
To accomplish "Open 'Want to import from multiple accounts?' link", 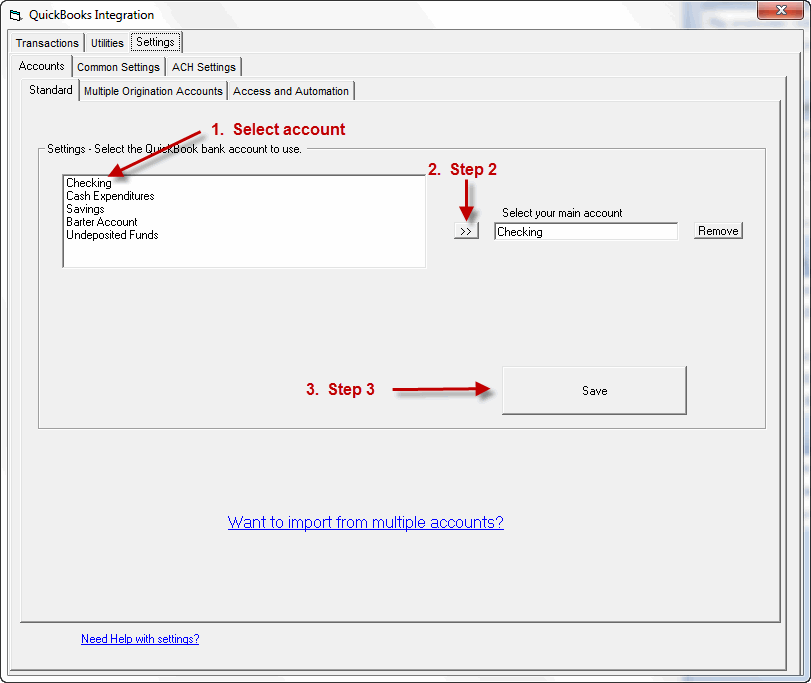I will [x=366, y=522].
